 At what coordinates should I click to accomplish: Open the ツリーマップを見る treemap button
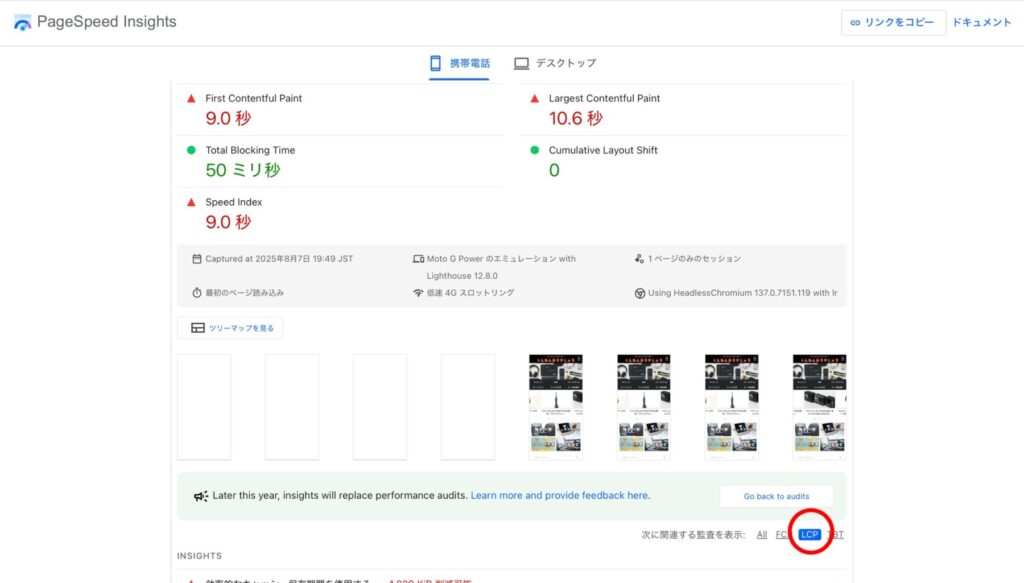[230, 328]
